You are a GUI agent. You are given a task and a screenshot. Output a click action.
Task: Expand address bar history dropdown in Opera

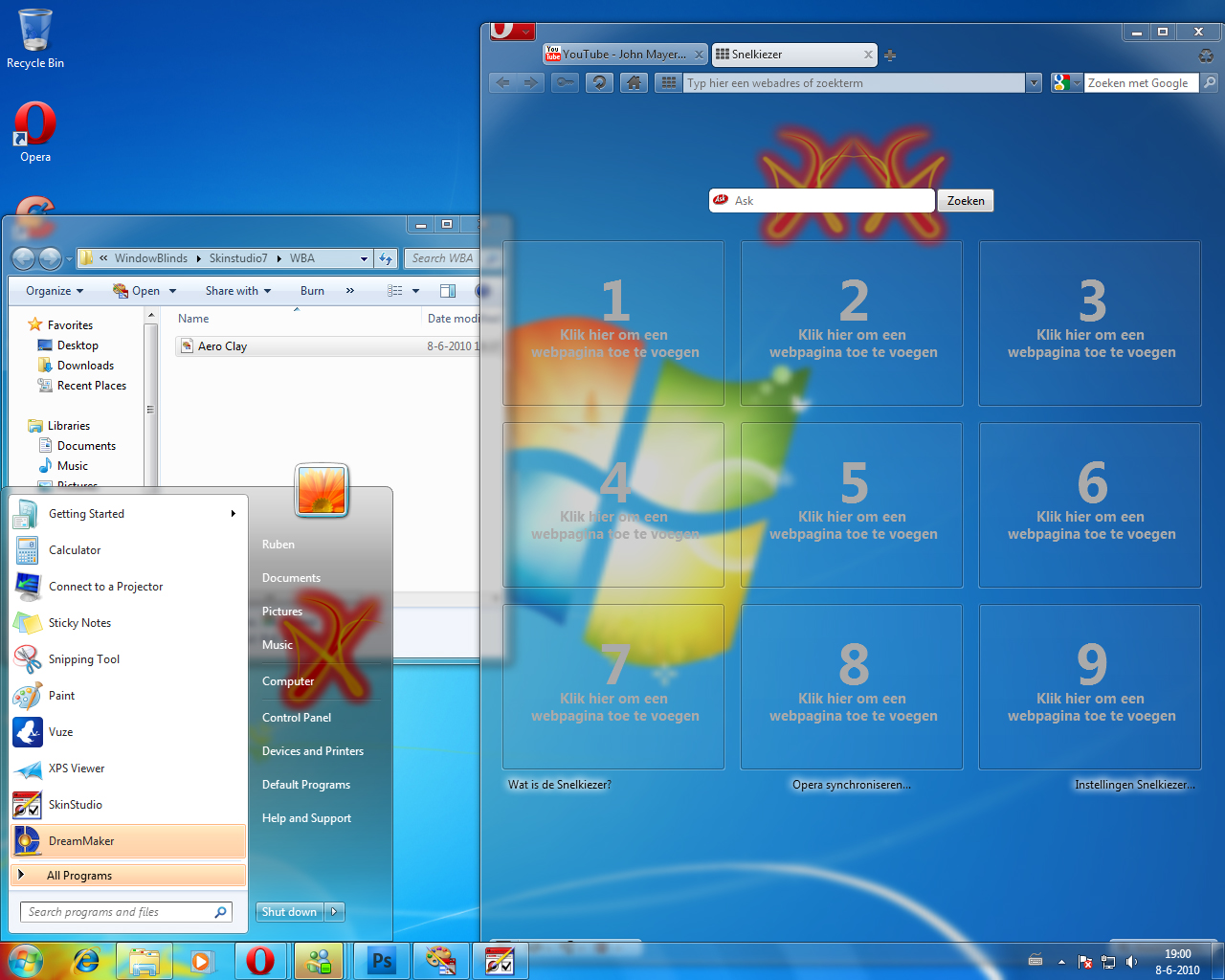point(1034,83)
